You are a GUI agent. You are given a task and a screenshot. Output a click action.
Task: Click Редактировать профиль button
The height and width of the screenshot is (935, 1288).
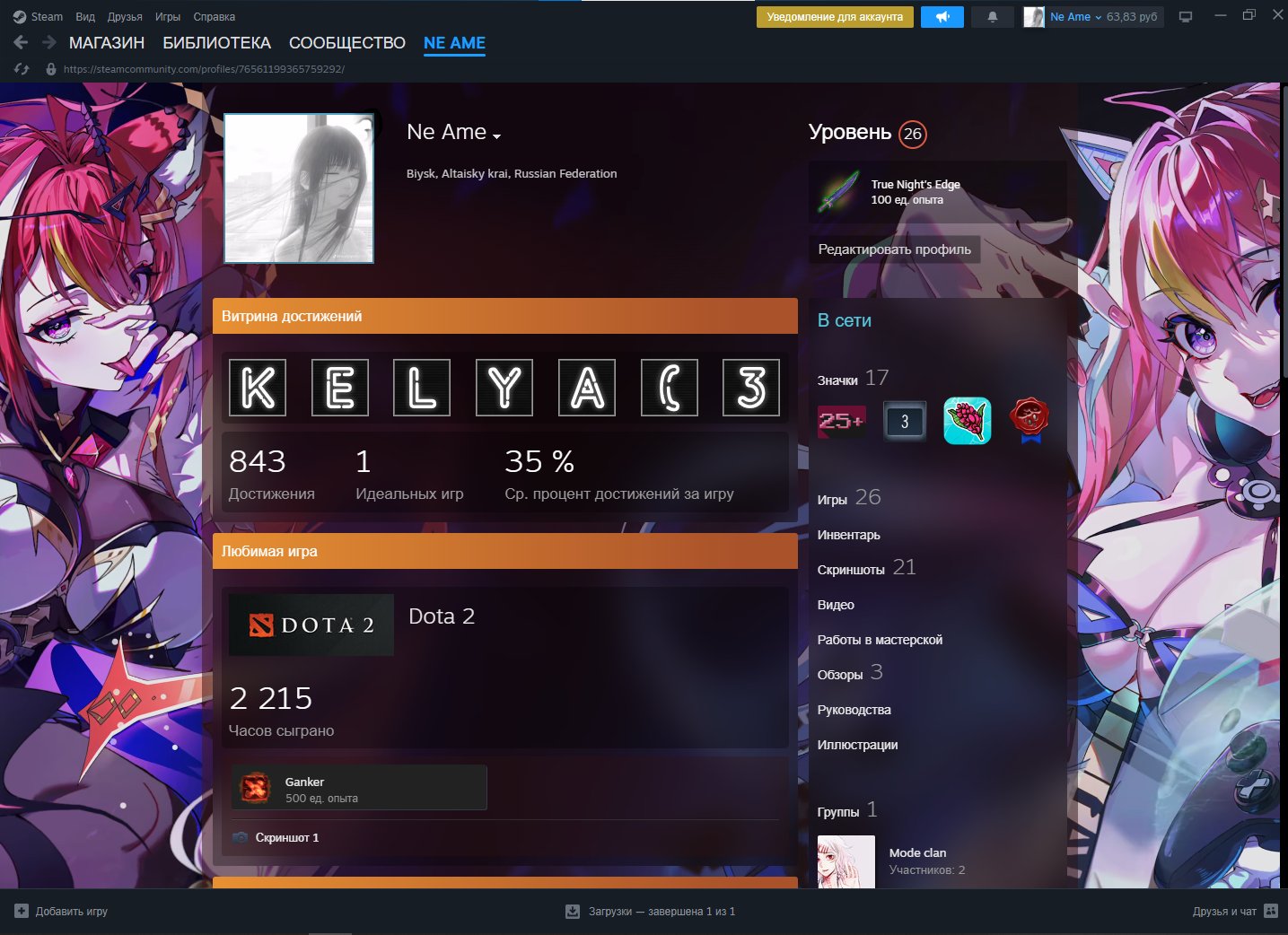click(894, 249)
